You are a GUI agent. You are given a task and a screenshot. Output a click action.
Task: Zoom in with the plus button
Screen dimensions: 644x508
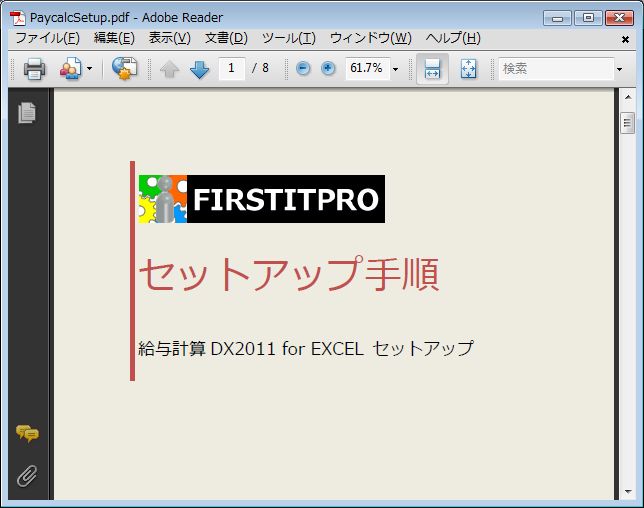328,68
